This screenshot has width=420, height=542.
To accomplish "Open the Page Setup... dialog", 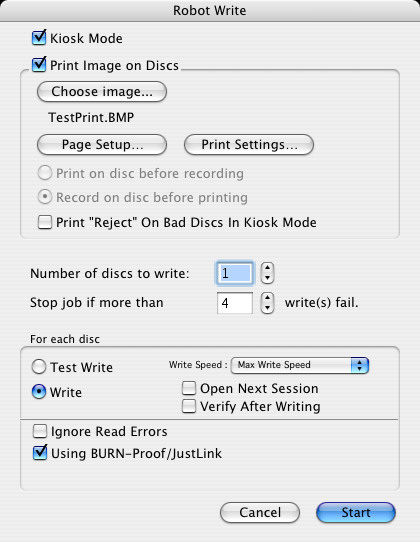I will pyautogui.click(x=102, y=144).
